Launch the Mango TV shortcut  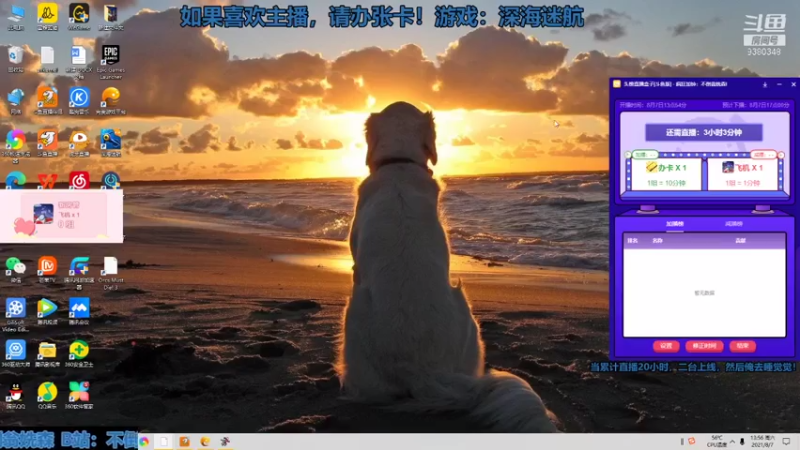pyautogui.click(x=47, y=269)
